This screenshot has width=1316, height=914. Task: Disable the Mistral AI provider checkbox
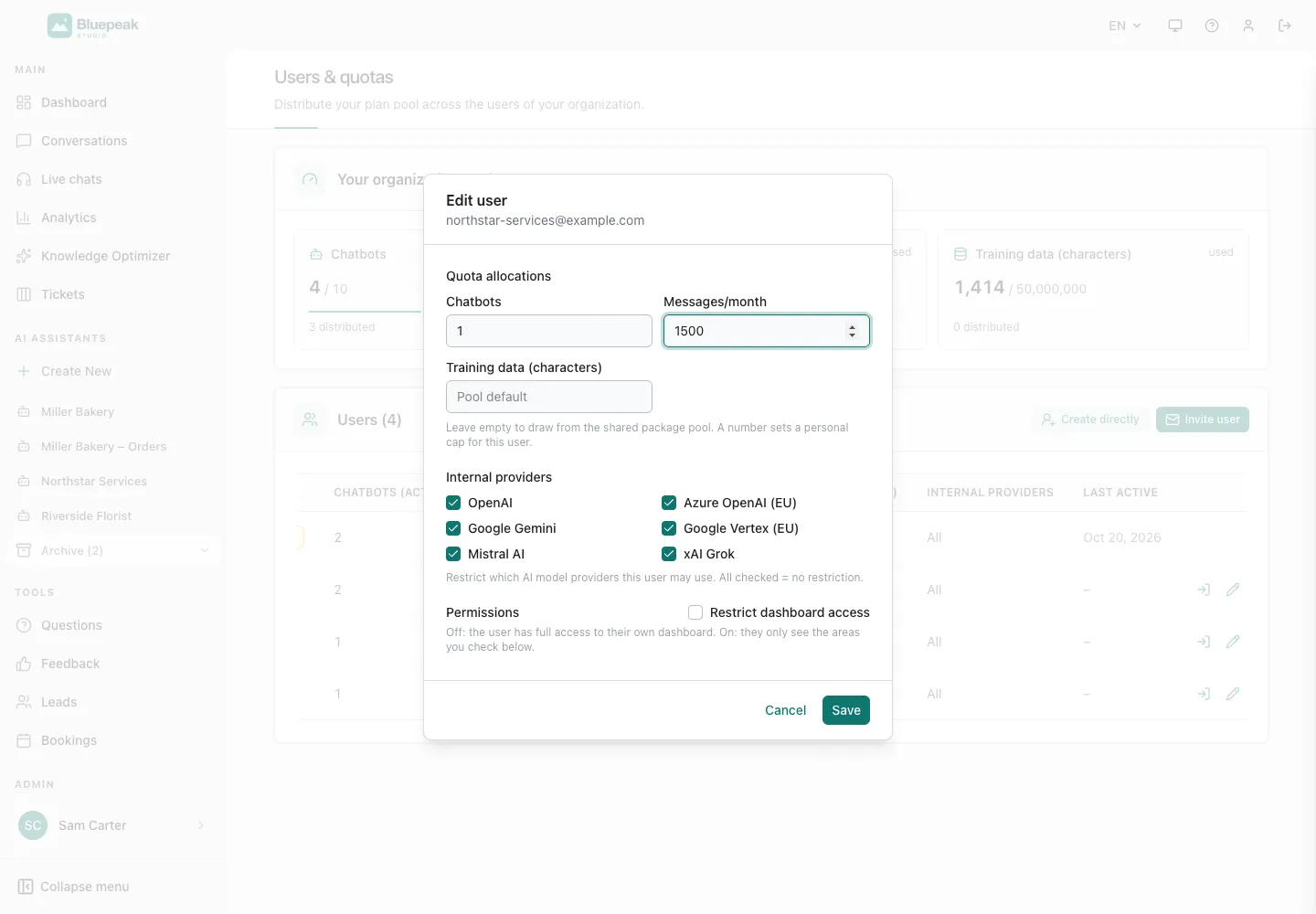(453, 554)
